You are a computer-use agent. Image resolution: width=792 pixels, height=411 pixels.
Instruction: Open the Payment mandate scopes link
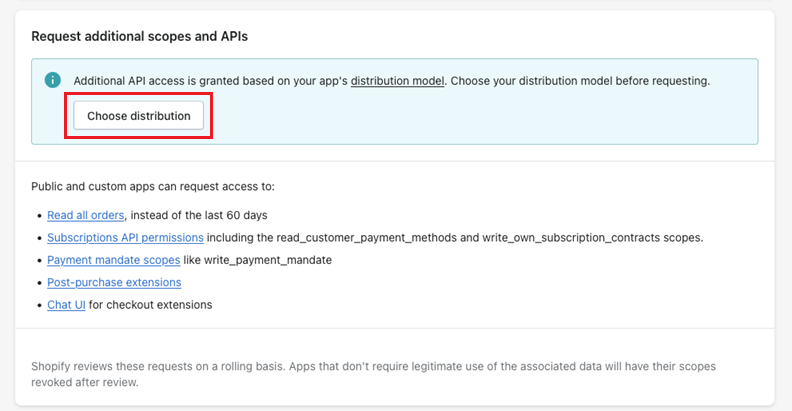[x=113, y=260]
